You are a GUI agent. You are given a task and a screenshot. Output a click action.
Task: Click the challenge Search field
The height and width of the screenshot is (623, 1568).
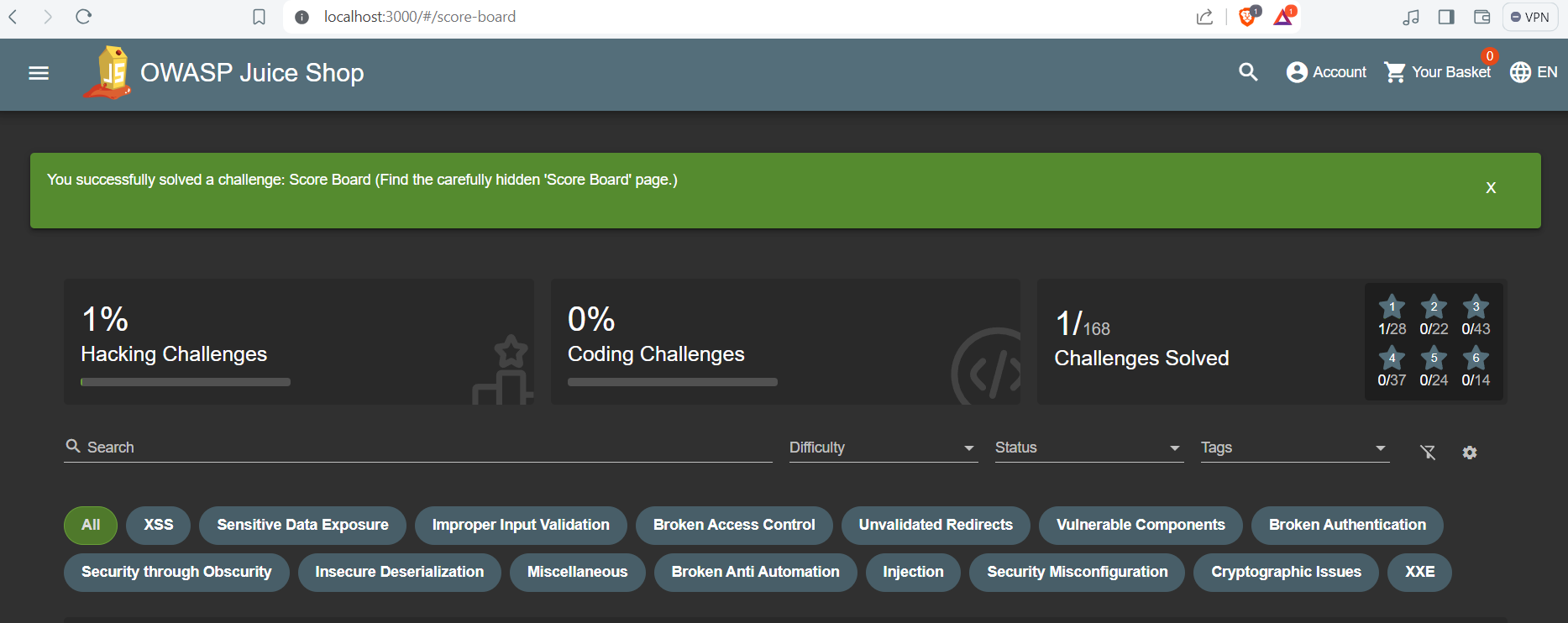420,448
